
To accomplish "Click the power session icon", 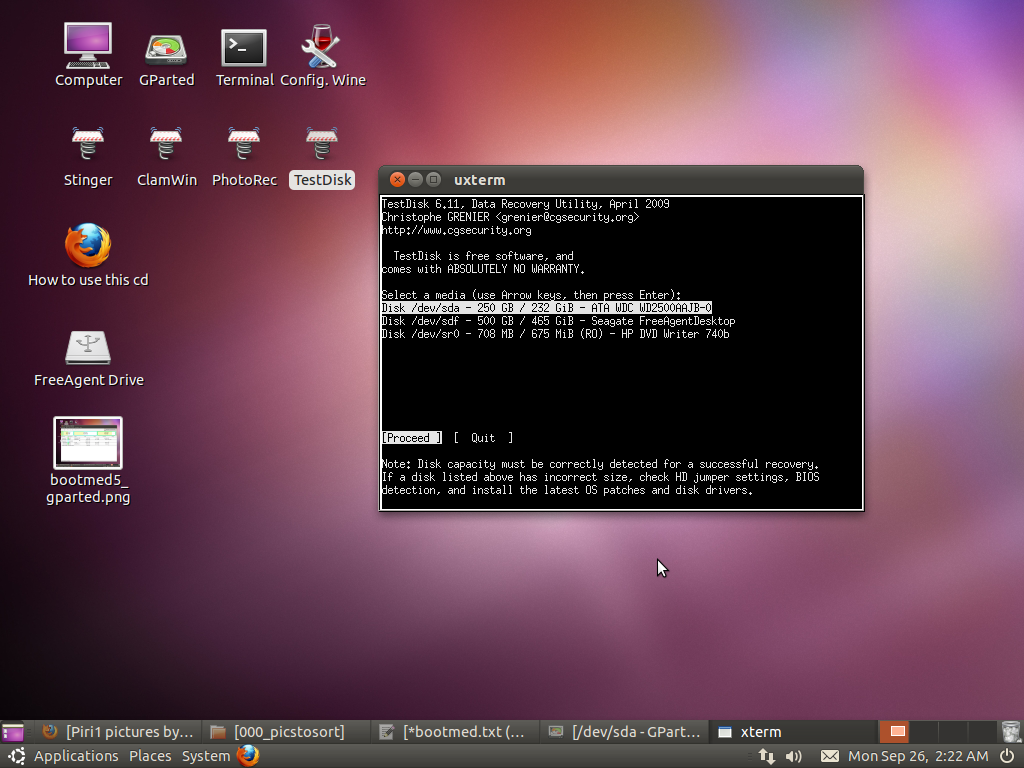I will [1008, 756].
